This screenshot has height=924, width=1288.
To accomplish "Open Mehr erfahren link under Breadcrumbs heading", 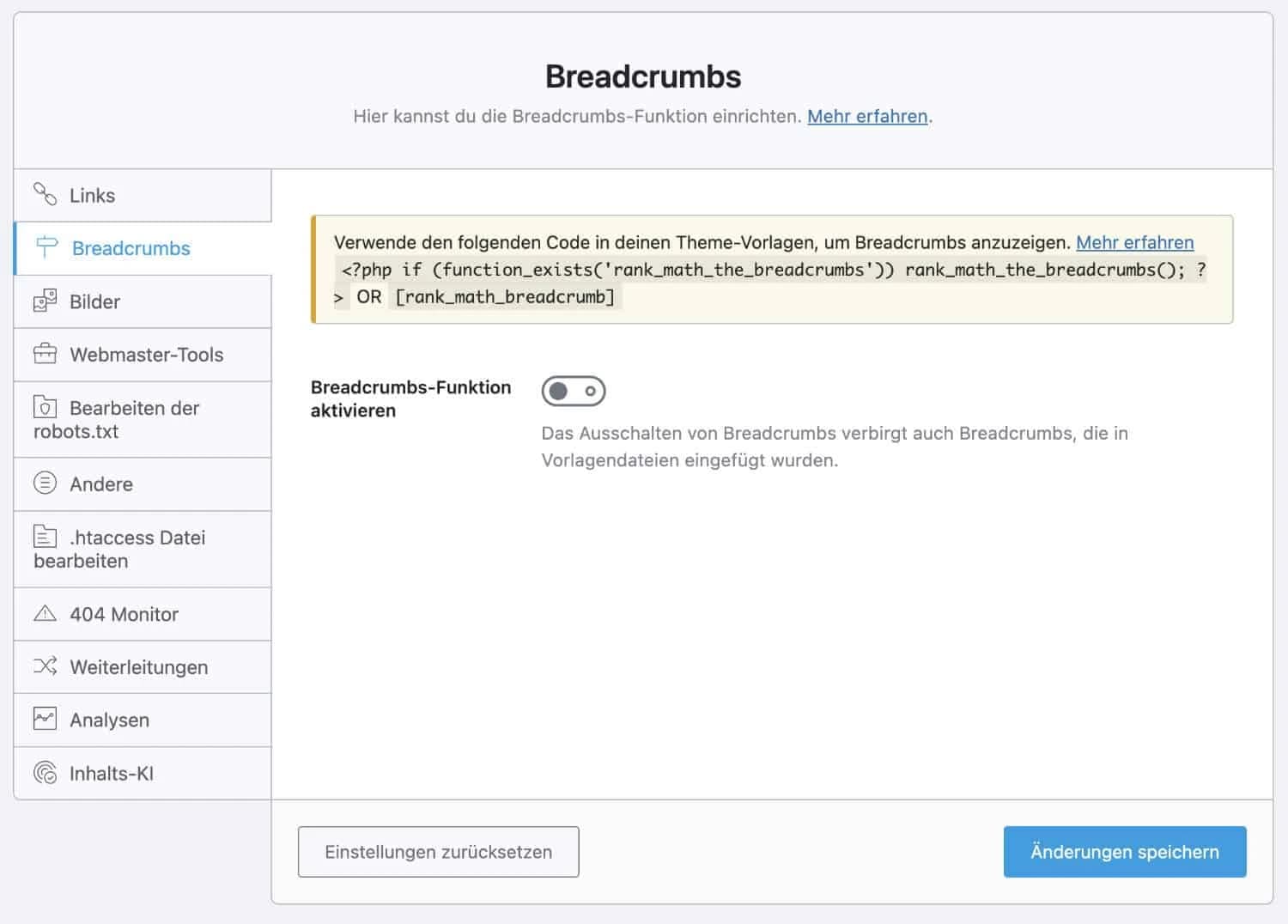I will 867,116.
